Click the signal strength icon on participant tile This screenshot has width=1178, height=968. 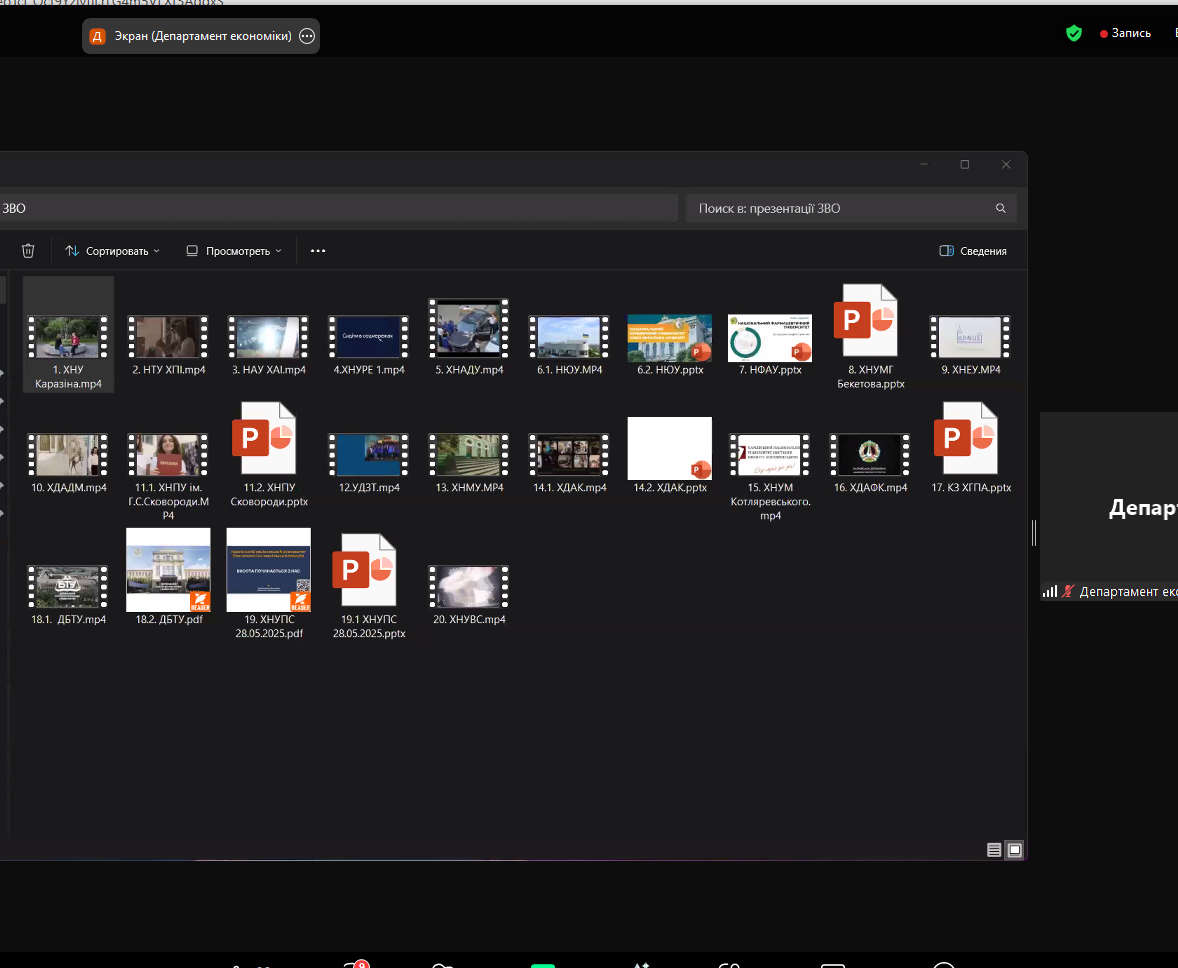tap(1050, 591)
